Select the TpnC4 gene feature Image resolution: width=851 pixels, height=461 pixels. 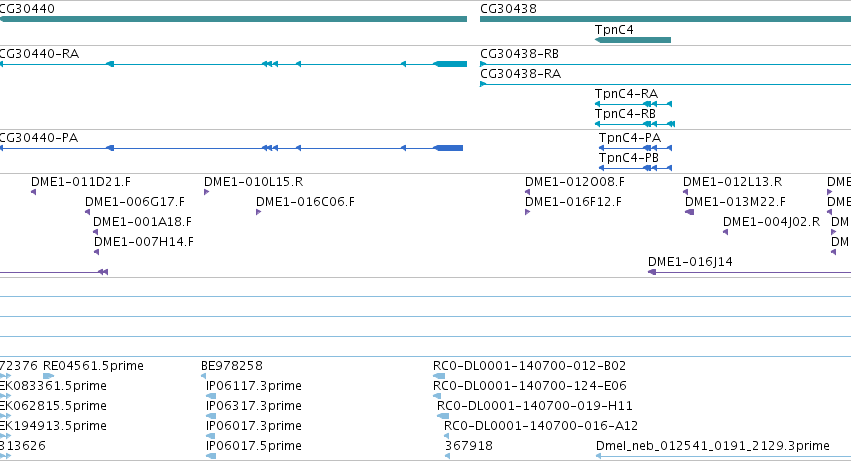633,40
